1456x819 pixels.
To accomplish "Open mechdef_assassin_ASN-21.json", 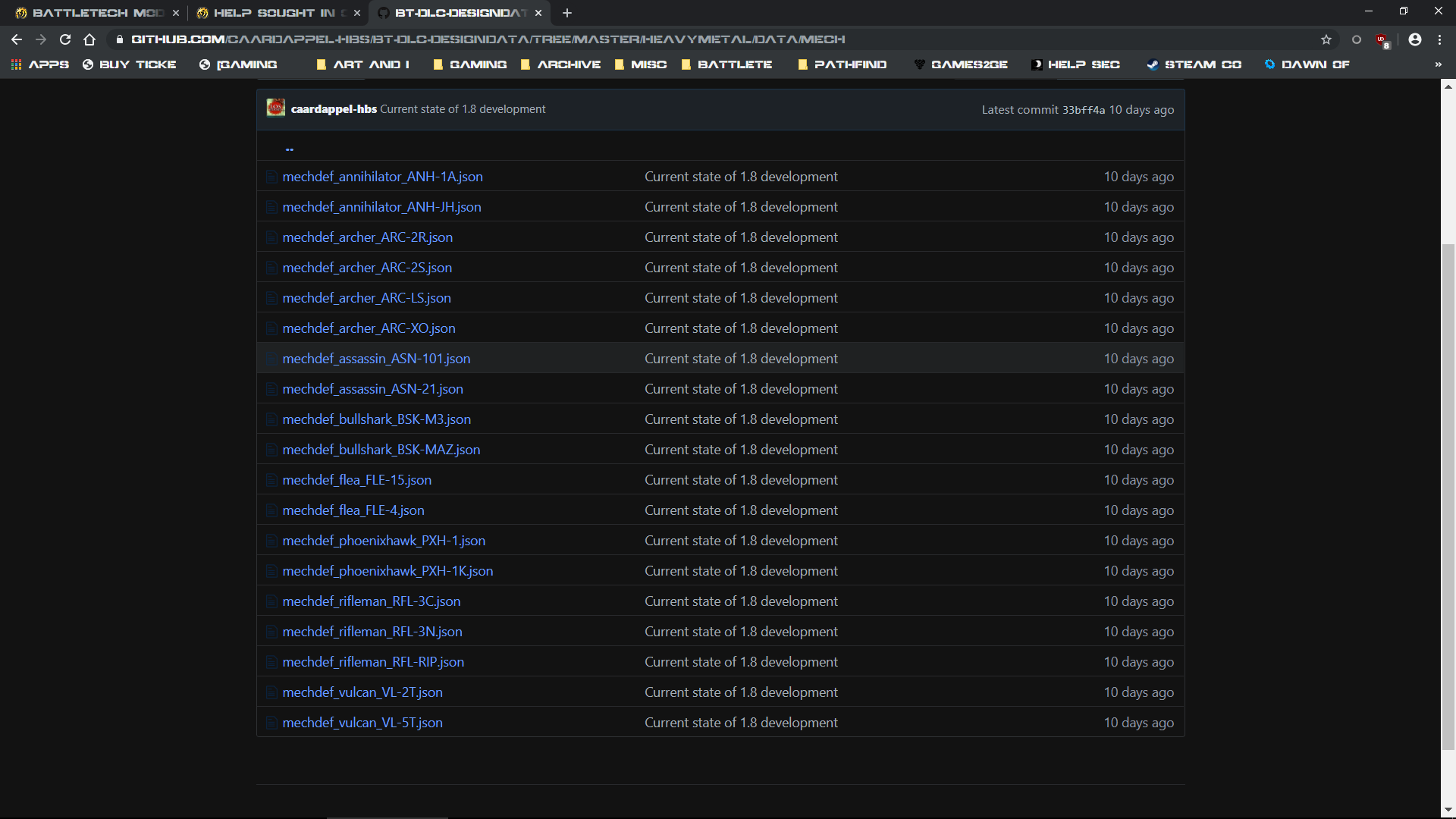I will tap(372, 389).
